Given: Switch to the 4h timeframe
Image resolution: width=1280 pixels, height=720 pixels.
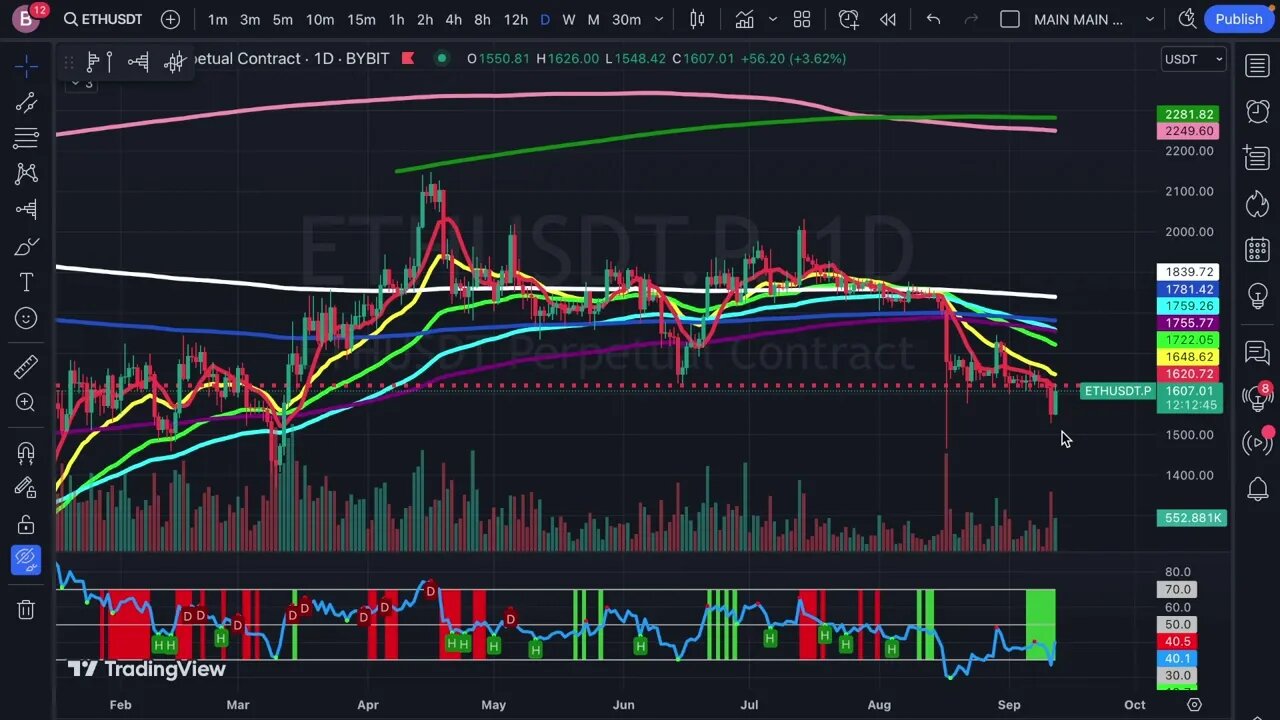Looking at the screenshot, I should pos(454,19).
